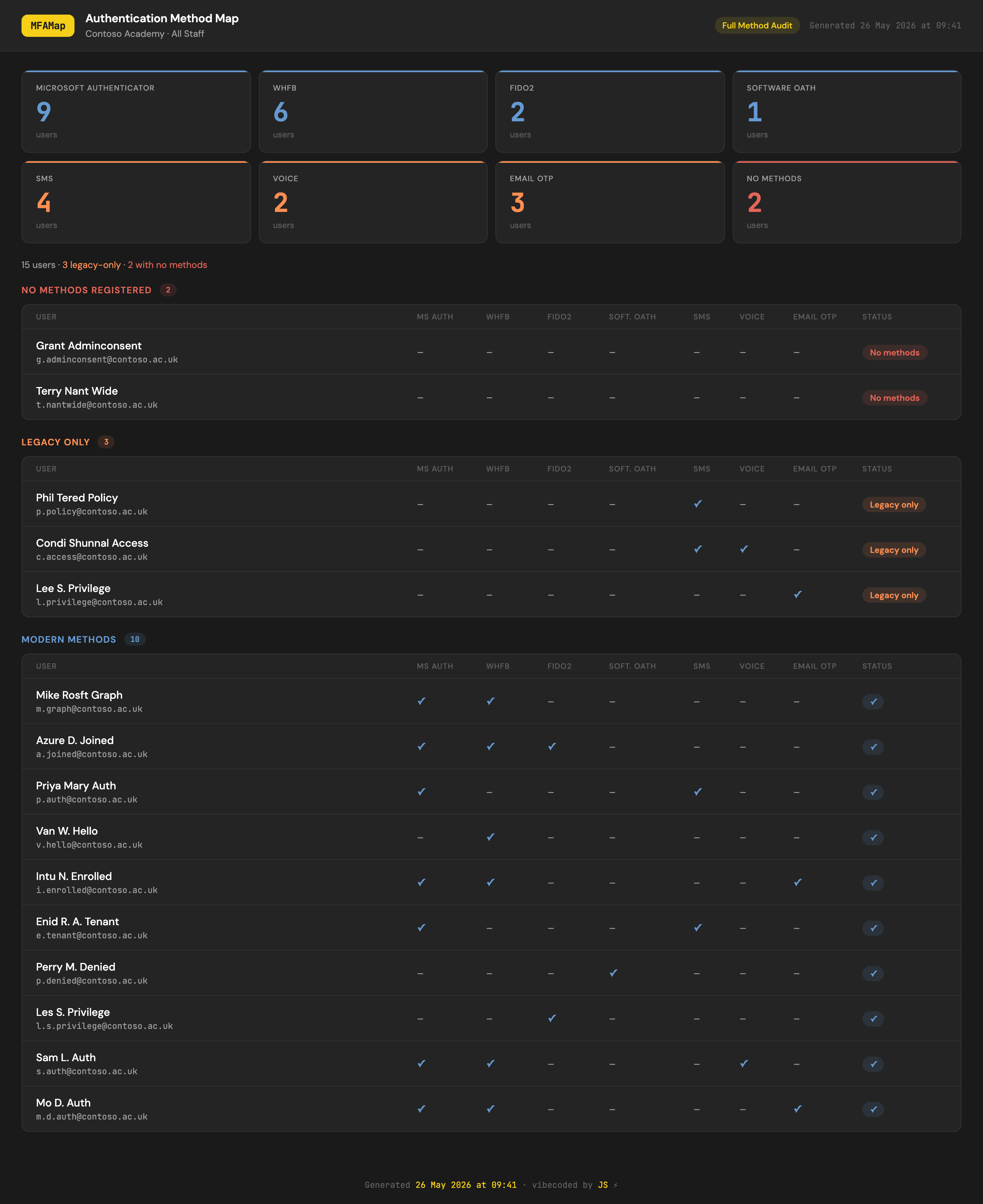This screenshot has height=1204, width=983.
Task: Click Phil Tered Policy's Legacy only badge
Action: pyautogui.click(x=894, y=504)
